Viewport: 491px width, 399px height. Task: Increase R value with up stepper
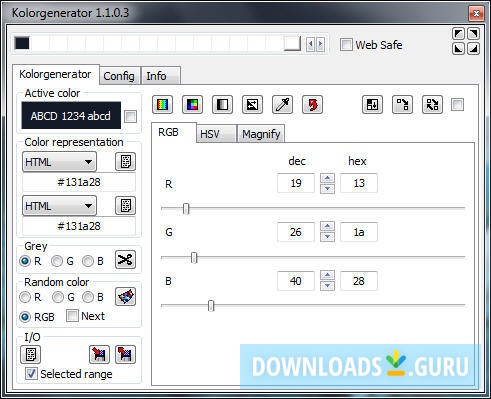click(327, 178)
